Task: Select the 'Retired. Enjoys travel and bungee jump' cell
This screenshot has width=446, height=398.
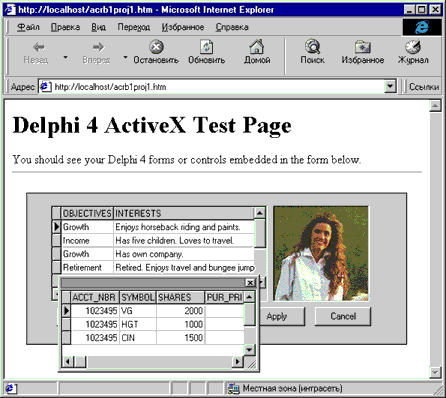Action: (x=184, y=267)
